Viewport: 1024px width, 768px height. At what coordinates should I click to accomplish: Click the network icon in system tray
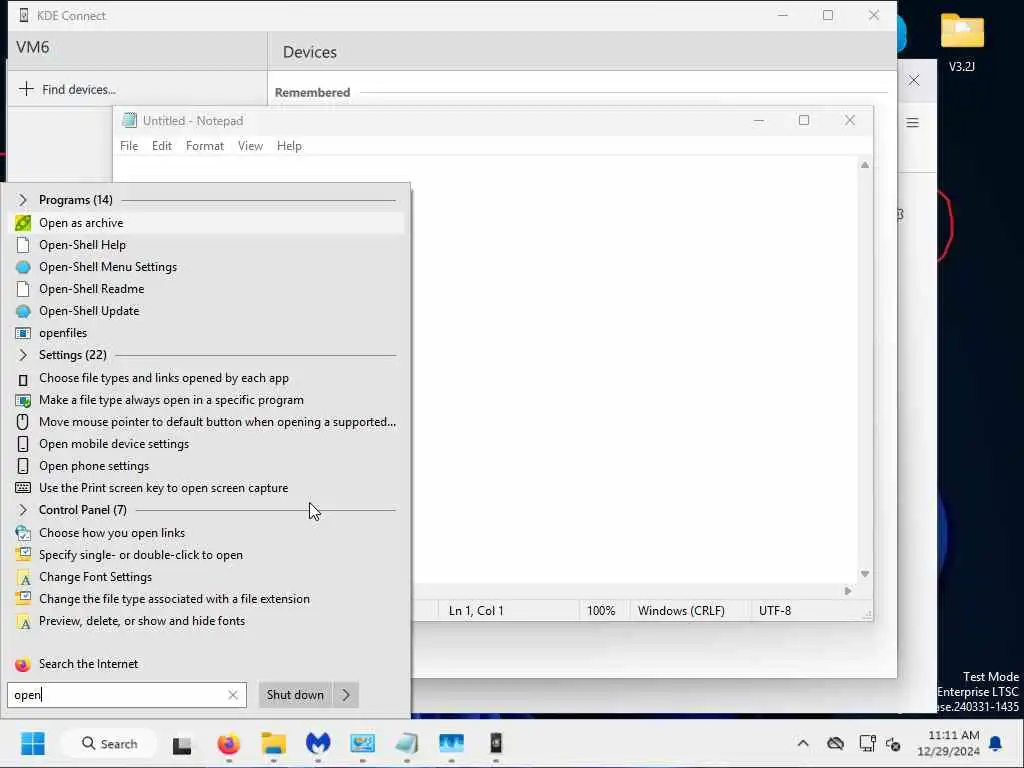coord(867,744)
